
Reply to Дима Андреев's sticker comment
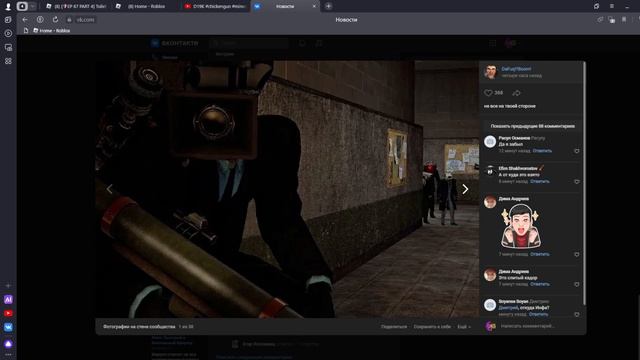pos(540,254)
